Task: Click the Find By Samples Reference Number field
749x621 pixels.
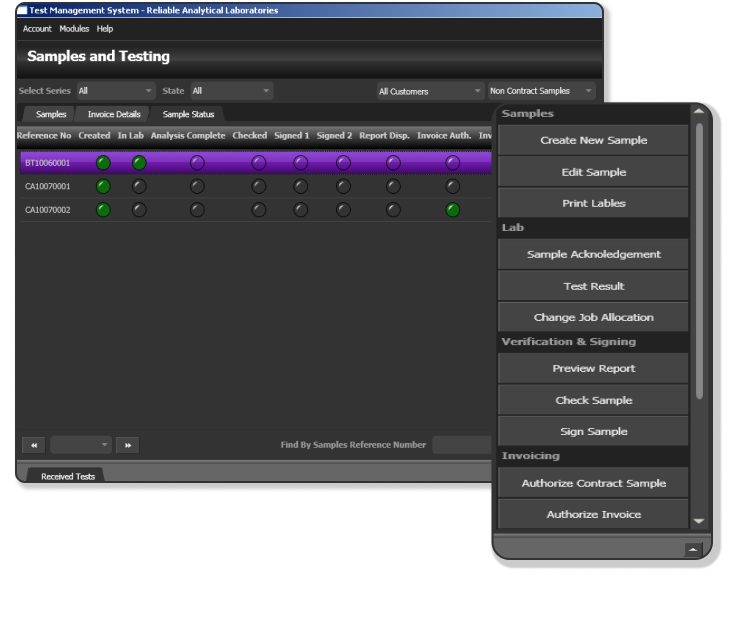Action: tap(462, 445)
